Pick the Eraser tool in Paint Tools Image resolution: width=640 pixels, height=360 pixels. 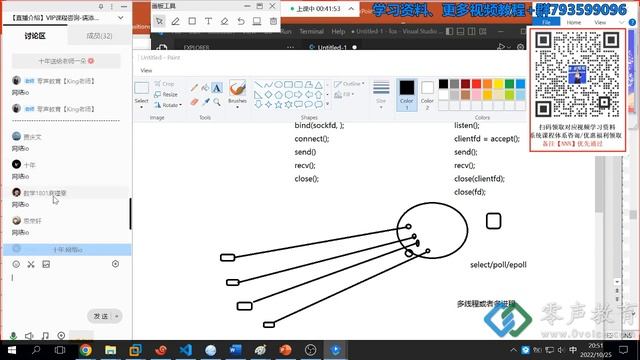tap(194, 102)
